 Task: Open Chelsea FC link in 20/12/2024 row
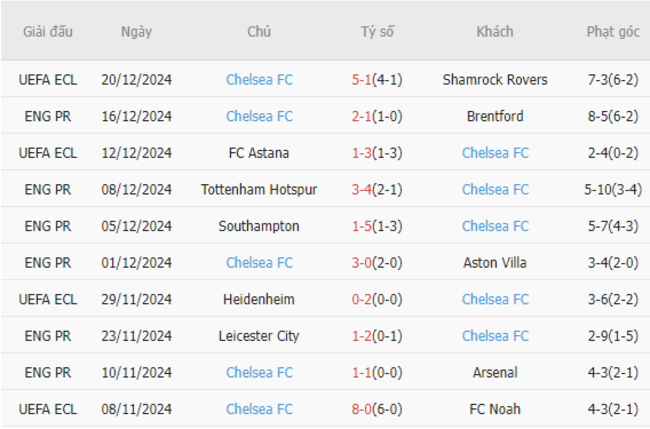point(259,80)
